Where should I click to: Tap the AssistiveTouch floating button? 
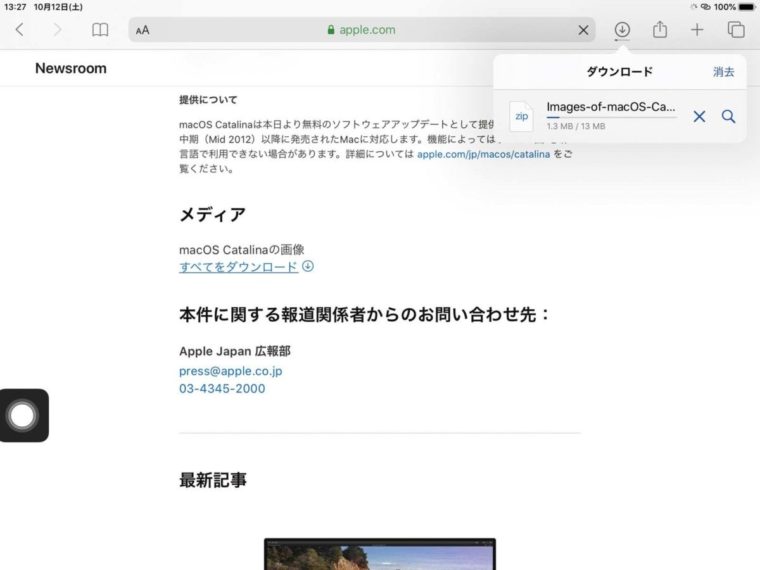(22, 415)
